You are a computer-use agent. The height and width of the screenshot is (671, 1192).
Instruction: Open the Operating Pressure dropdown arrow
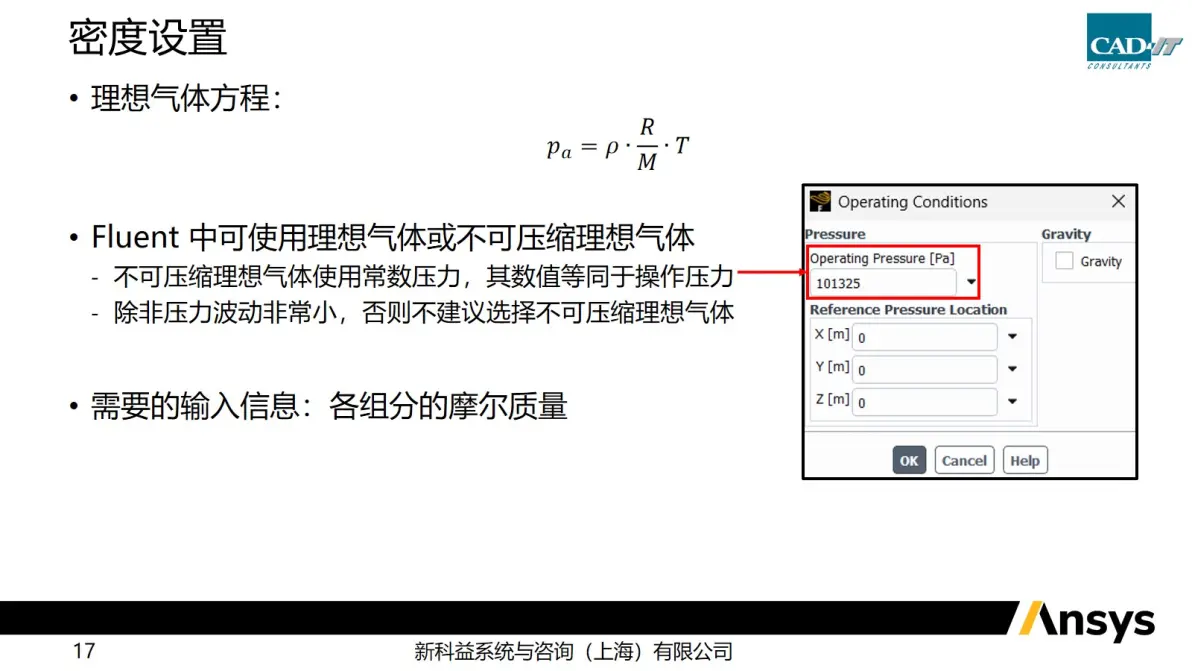pos(971,282)
